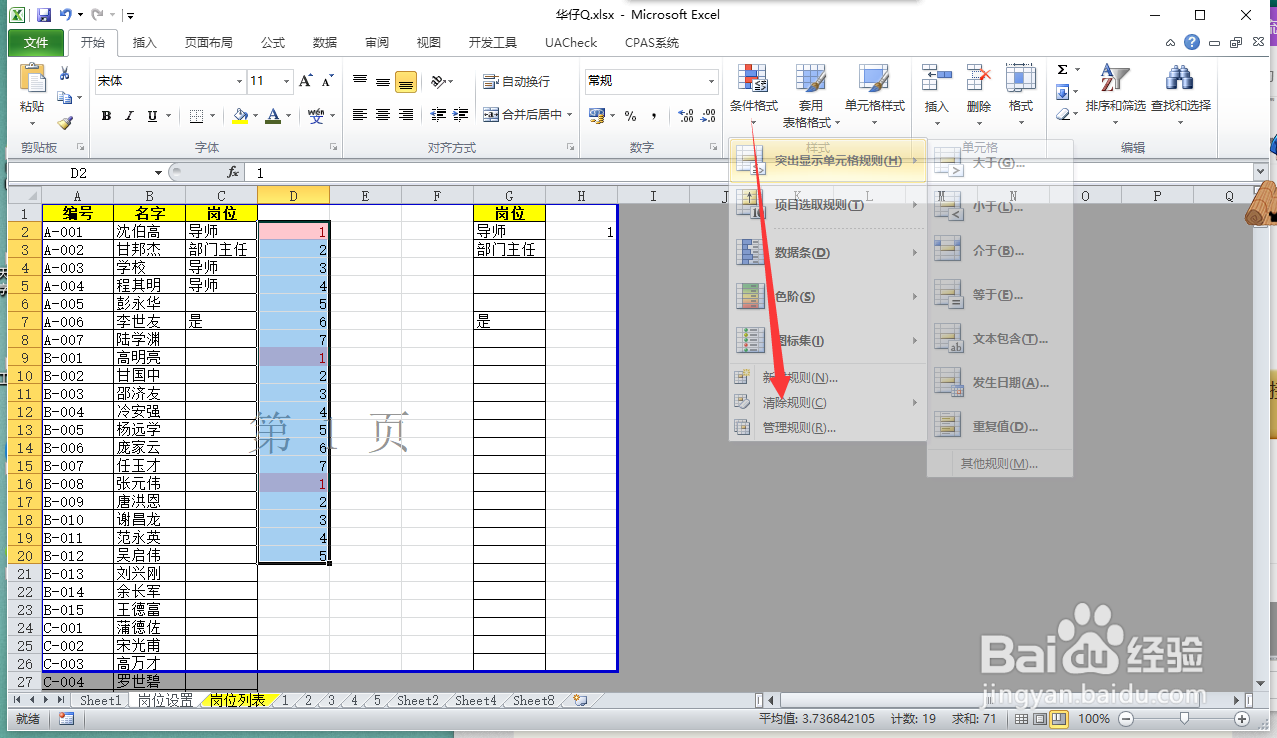Open the 查找和选择 find and select menu
The image size is (1277, 738).
tap(1180, 93)
